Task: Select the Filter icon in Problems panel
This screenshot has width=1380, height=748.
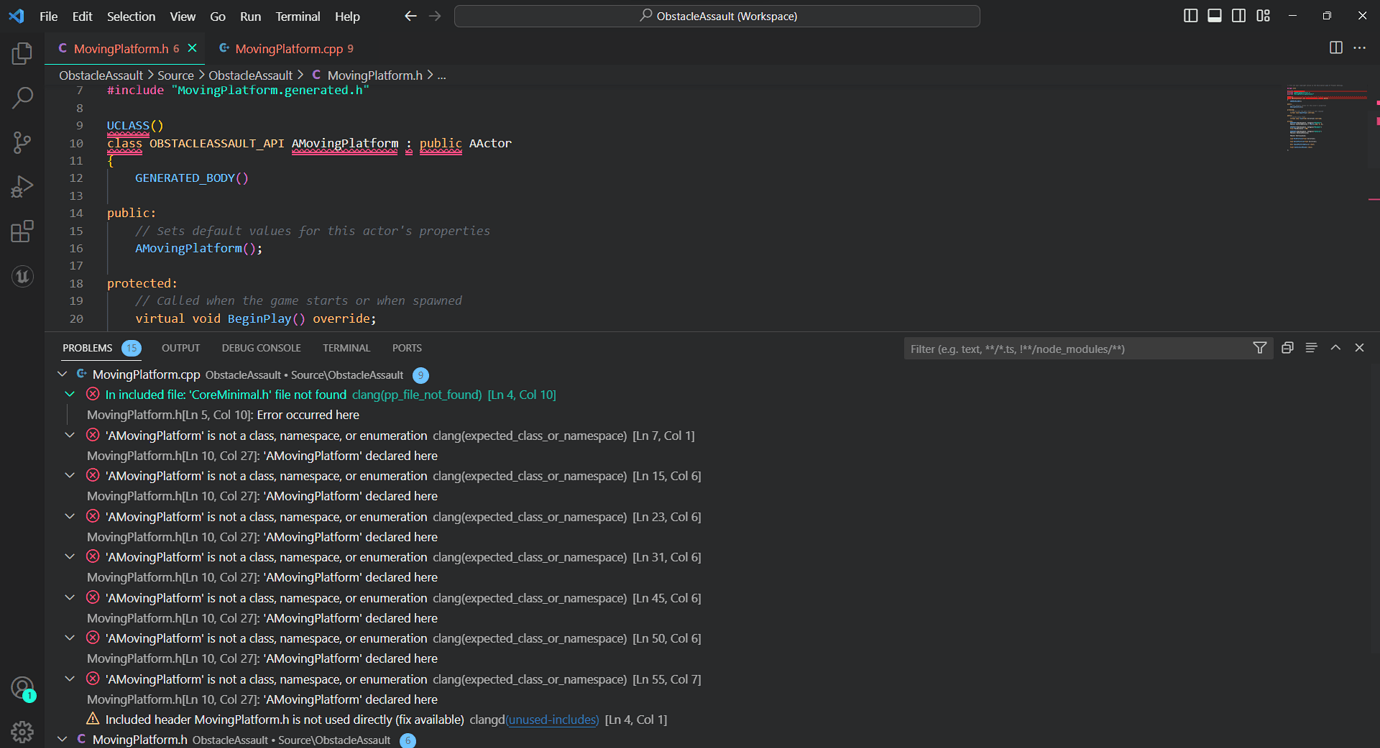Action: [1260, 347]
